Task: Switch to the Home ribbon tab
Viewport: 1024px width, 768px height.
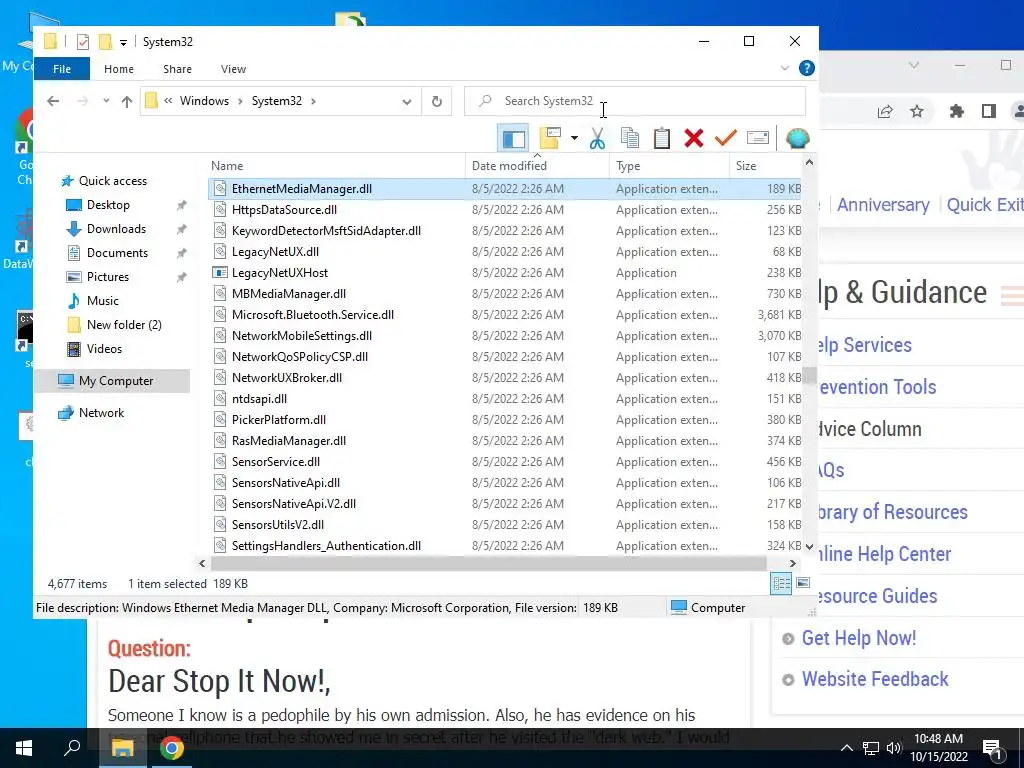Action: coord(119,69)
